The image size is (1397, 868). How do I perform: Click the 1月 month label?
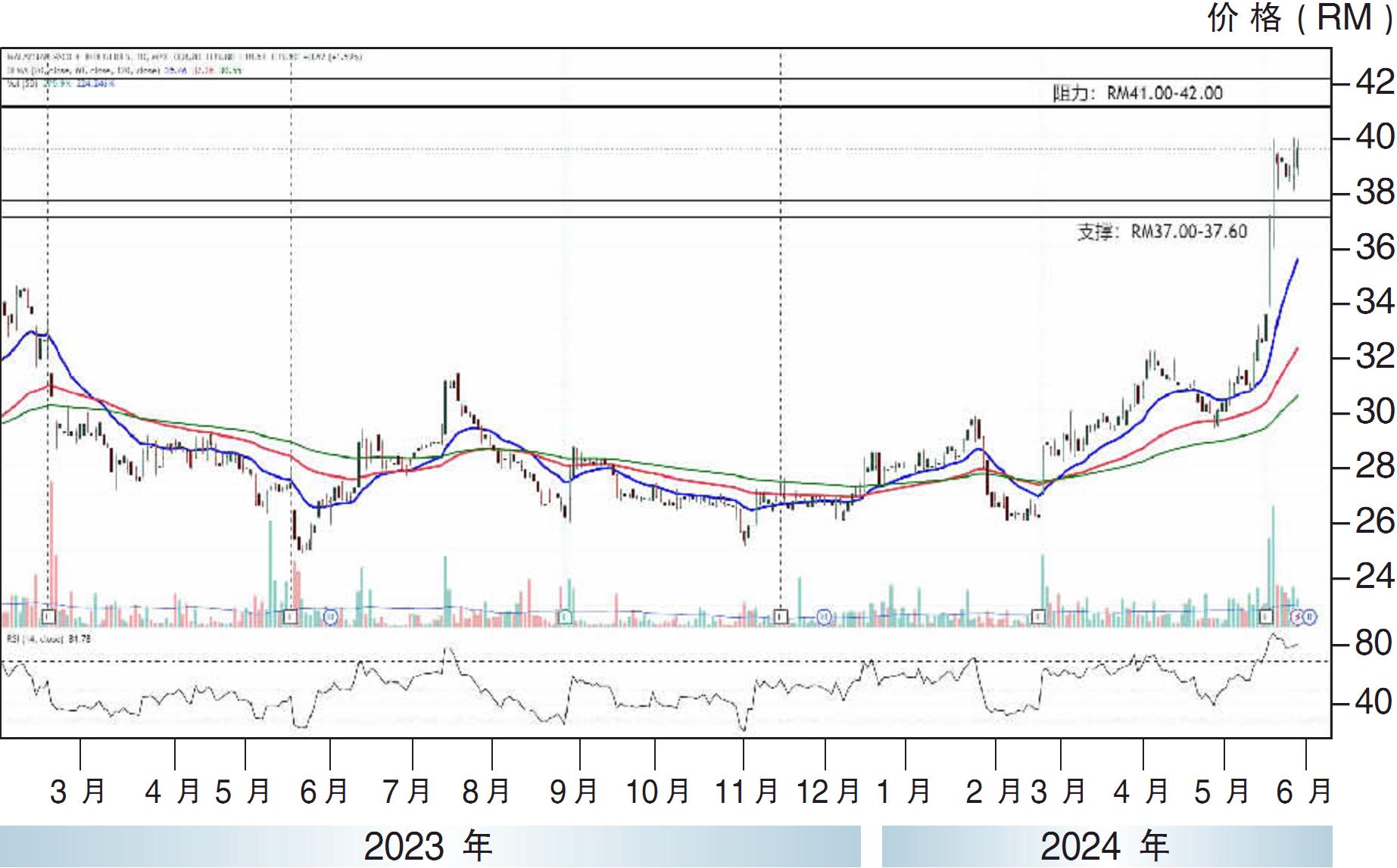click(904, 792)
